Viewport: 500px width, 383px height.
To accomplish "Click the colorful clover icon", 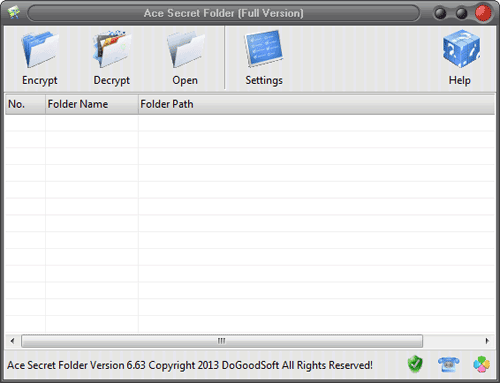I will 482,364.
